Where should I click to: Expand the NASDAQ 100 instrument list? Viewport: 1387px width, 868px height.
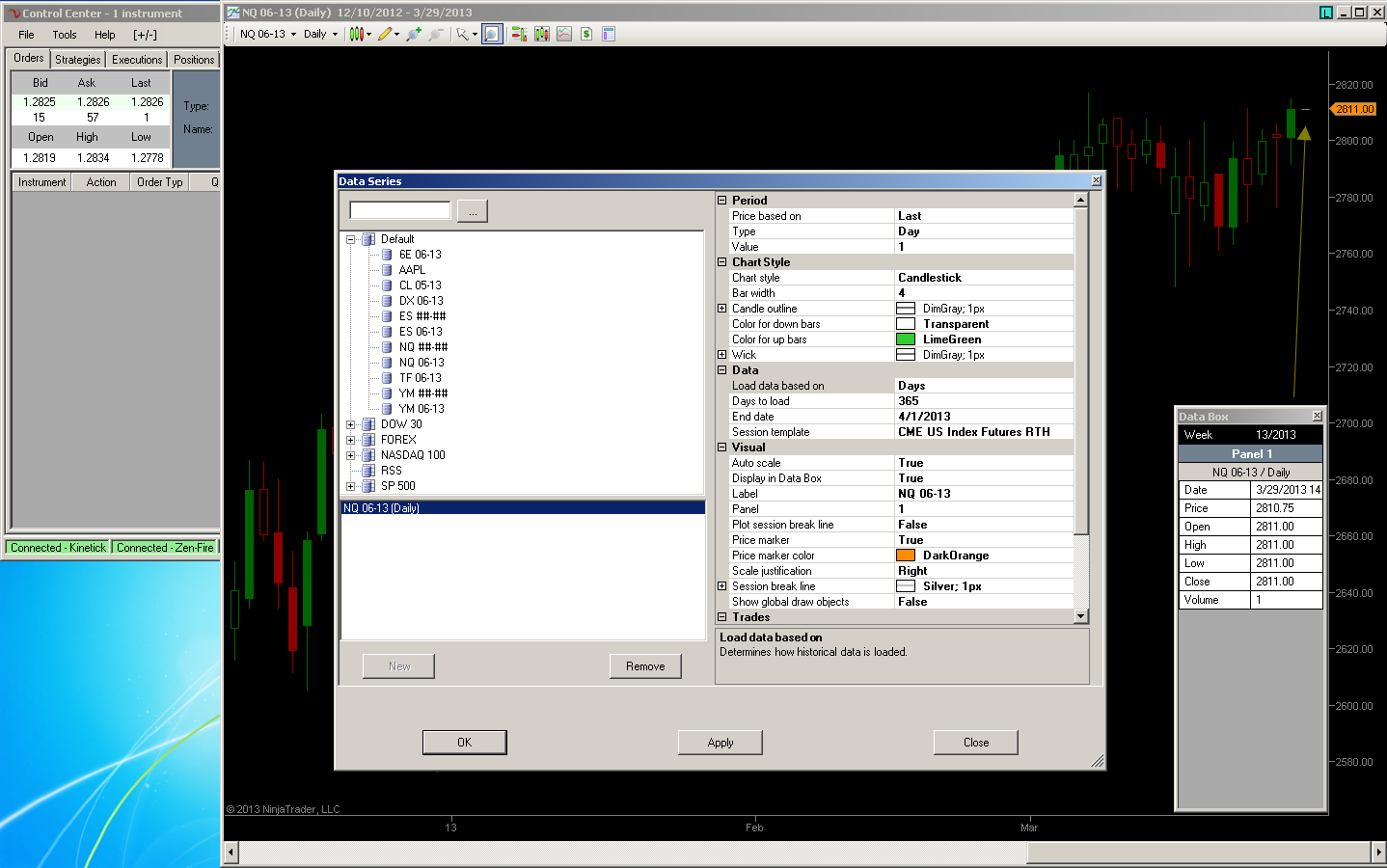pos(351,455)
